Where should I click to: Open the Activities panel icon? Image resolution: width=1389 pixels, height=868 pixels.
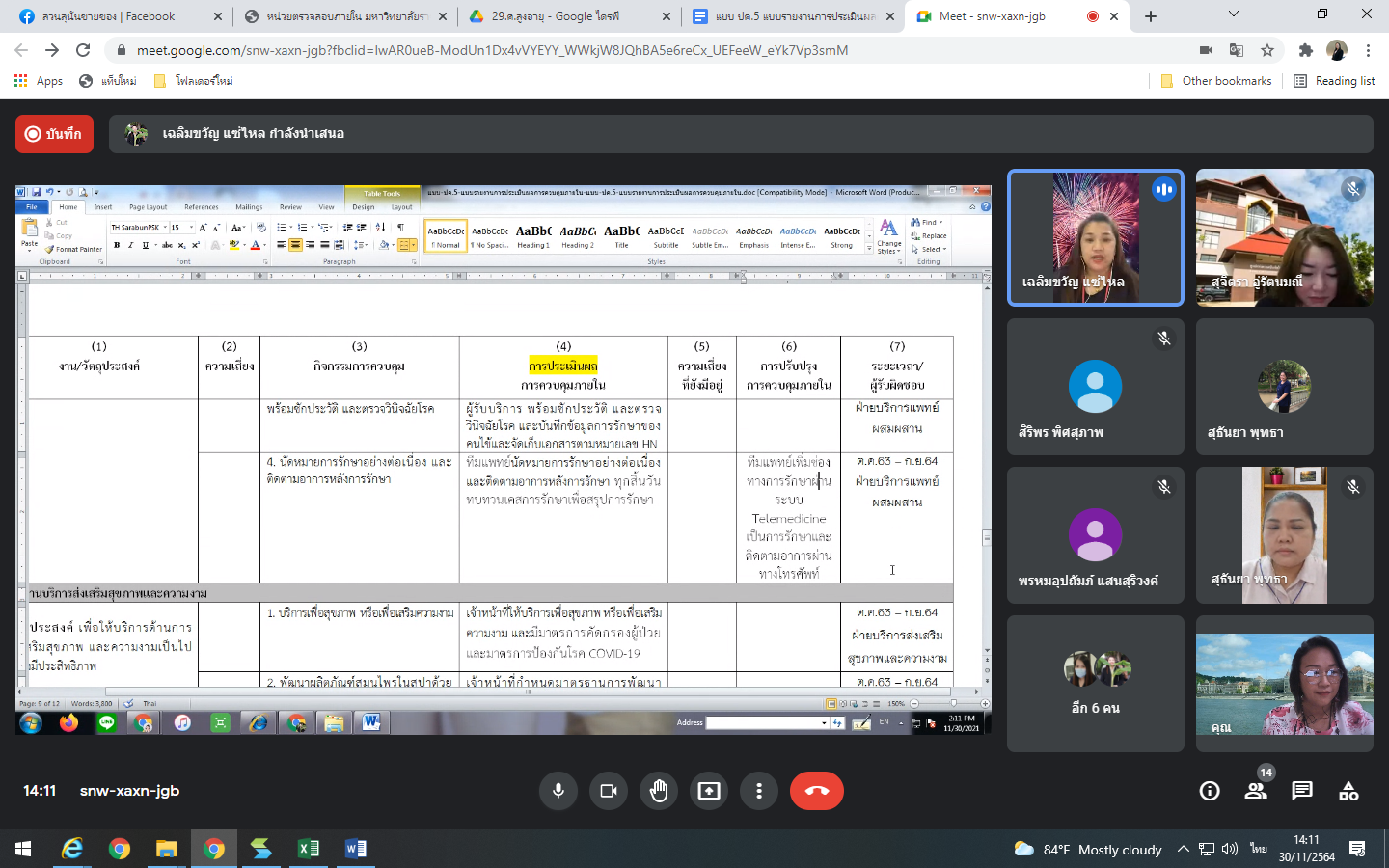[x=1348, y=791]
